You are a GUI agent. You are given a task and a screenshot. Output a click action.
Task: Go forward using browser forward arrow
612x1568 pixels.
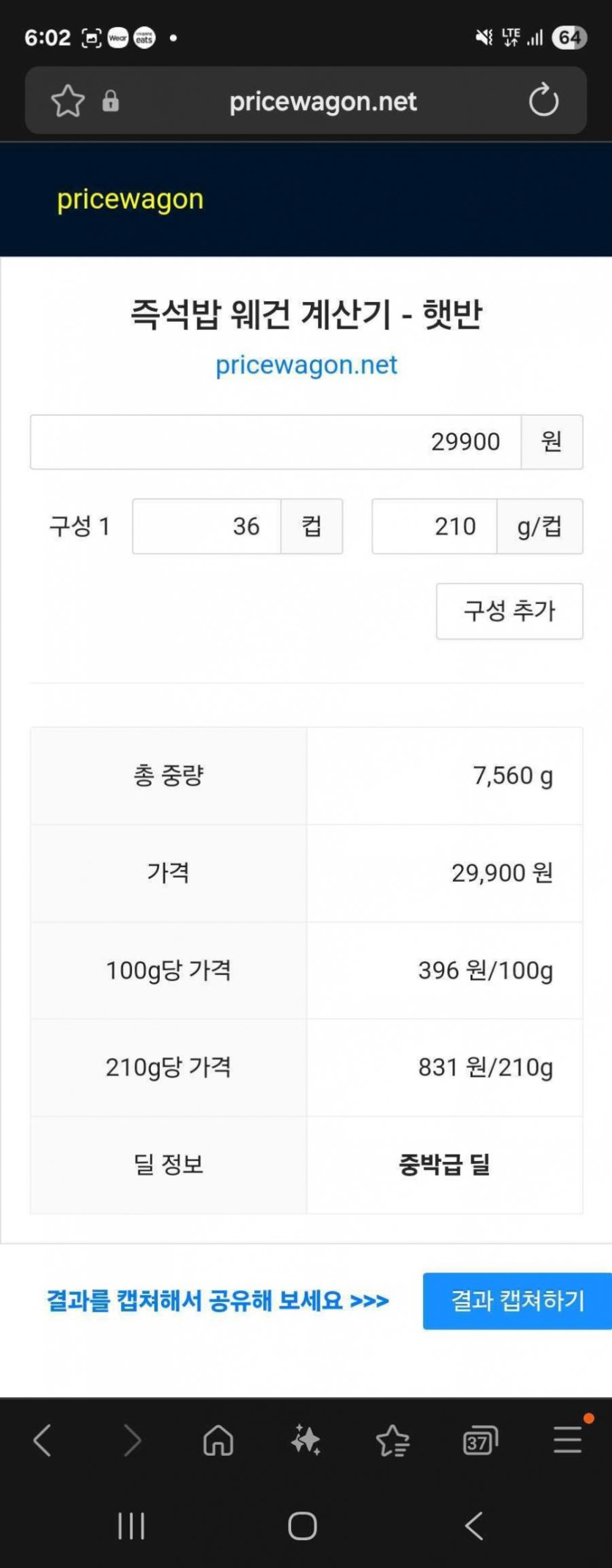(x=132, y=1440)
